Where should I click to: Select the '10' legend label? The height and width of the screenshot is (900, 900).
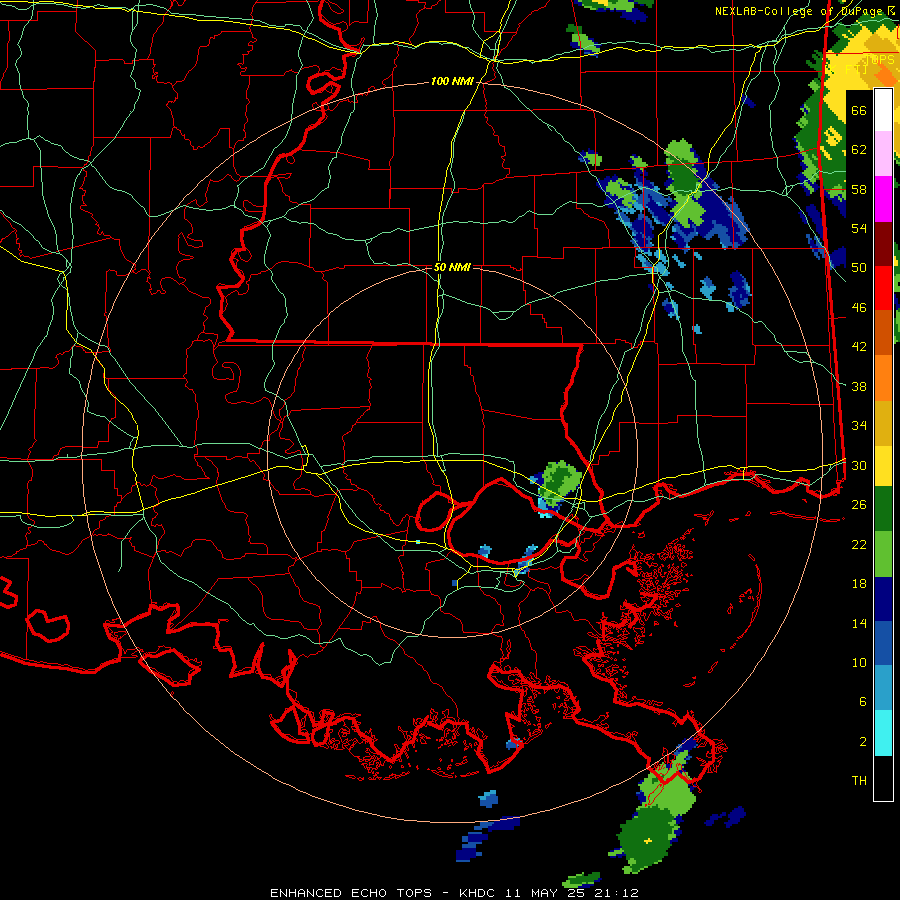click(x=859, y=662)
